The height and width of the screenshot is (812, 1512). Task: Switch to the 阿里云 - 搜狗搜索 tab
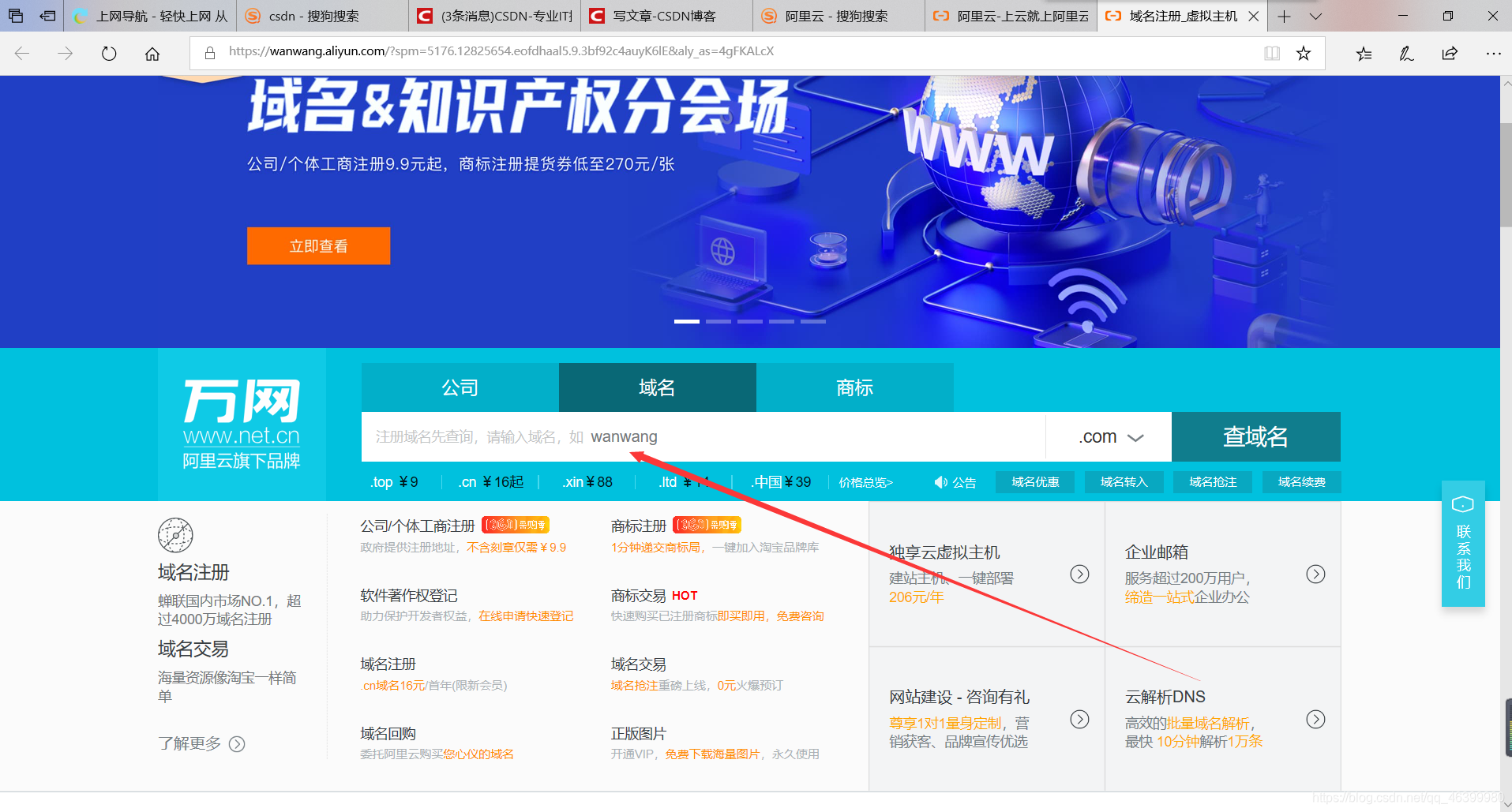click(x=839, y=16)
